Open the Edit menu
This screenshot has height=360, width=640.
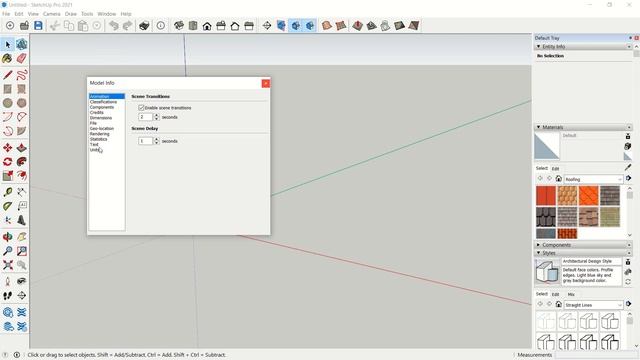click(19, 14)
